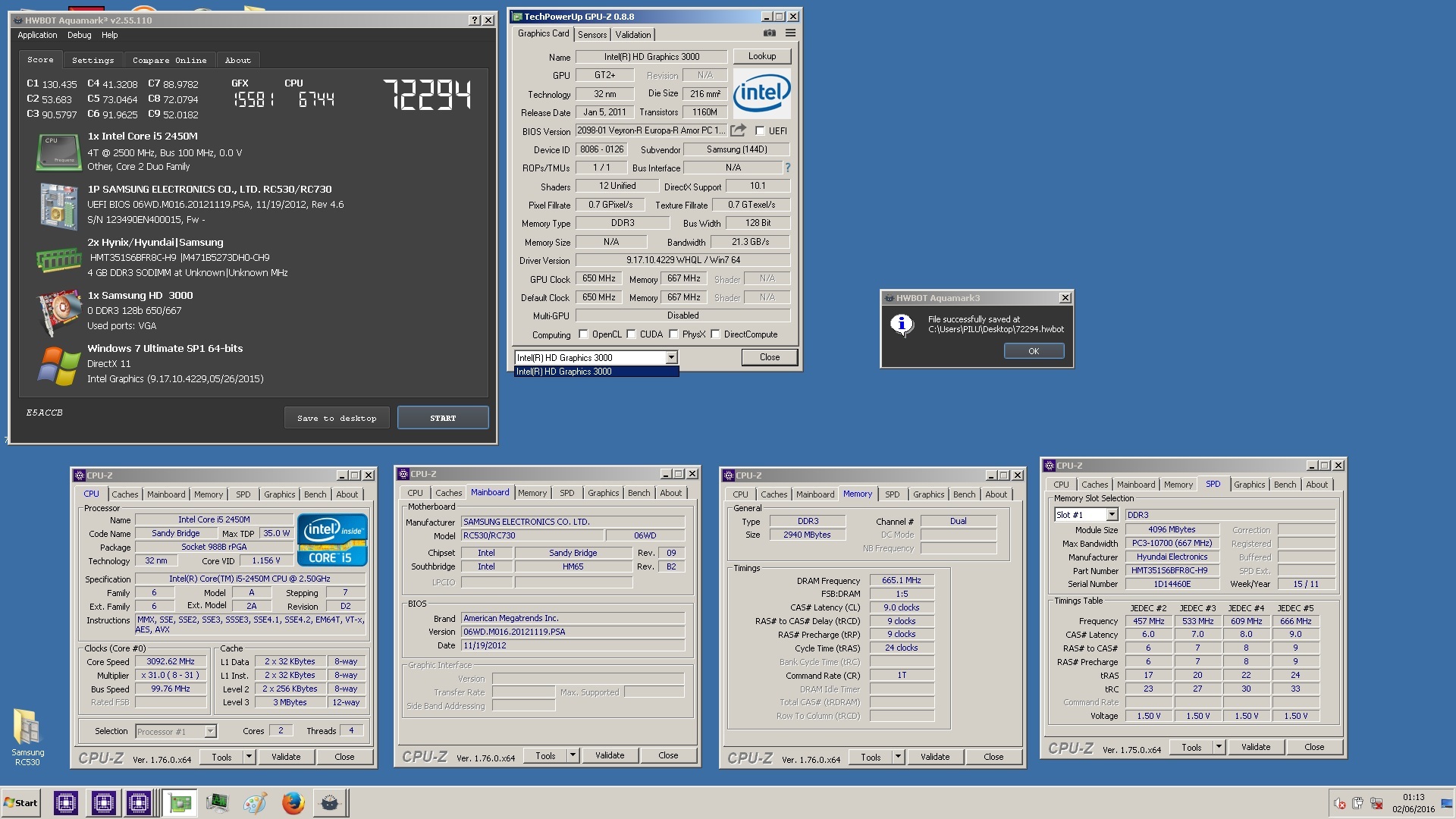The image size is (1456, 819).
Task: Click OK in file saved dialog
Action: pos(1034,351)
